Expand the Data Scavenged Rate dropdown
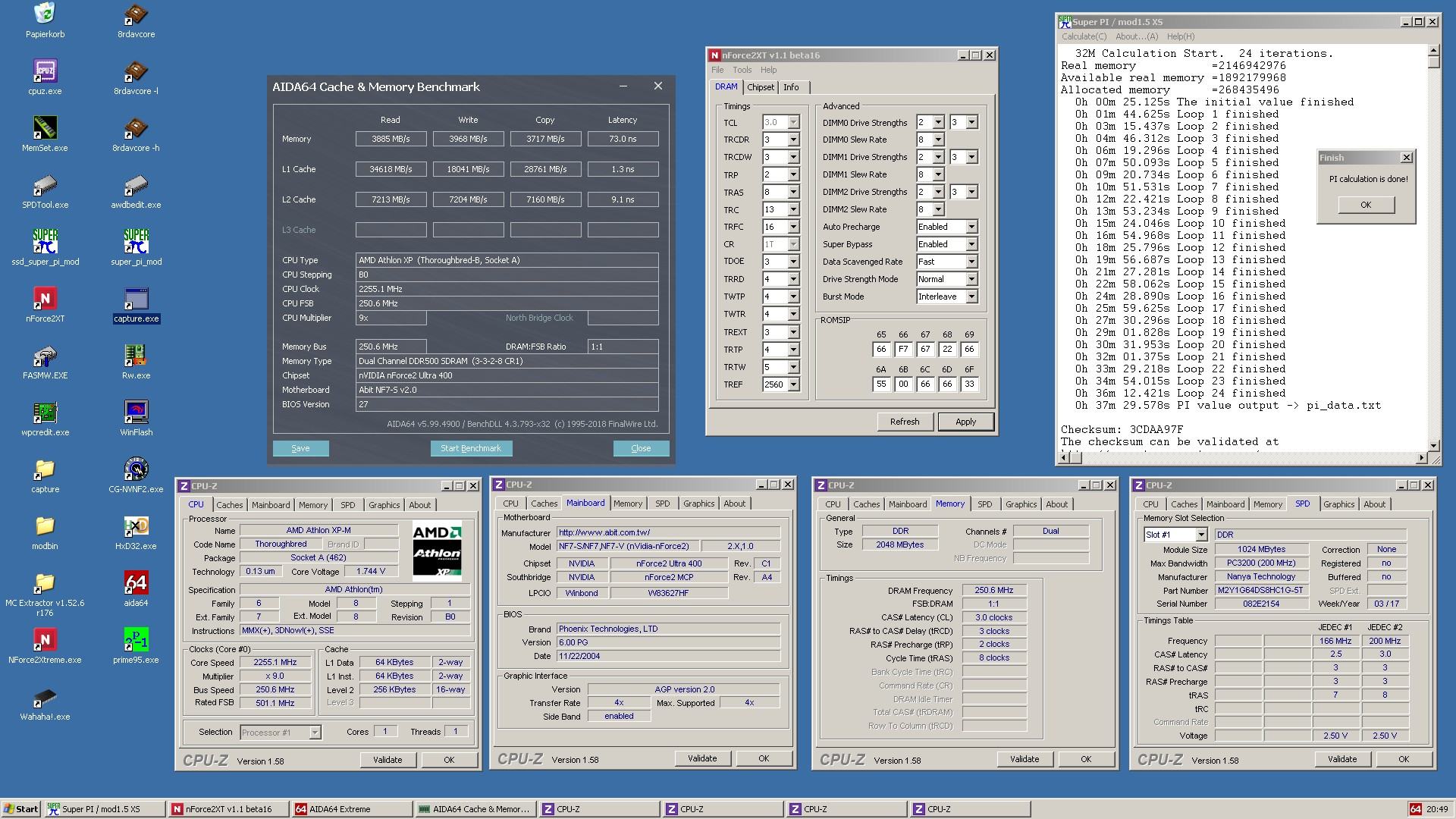 [x=971, y=262]
